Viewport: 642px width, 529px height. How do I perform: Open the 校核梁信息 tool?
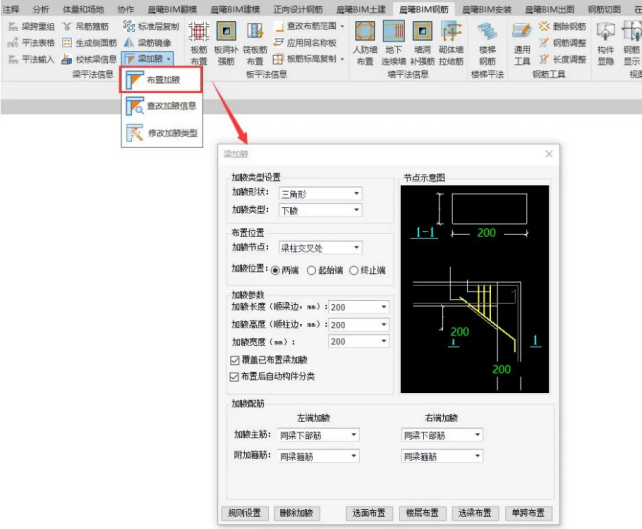89,59
